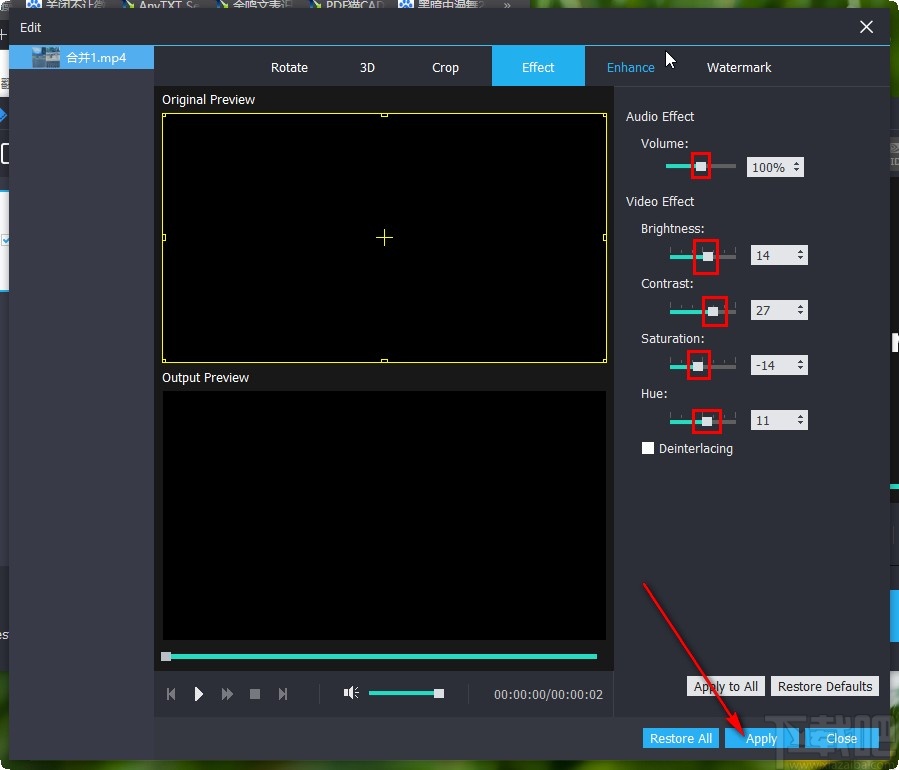The width and height of the screenshot is (899, 770).
Task: Adjust the preview volume slider
Action: pos(406,693)
